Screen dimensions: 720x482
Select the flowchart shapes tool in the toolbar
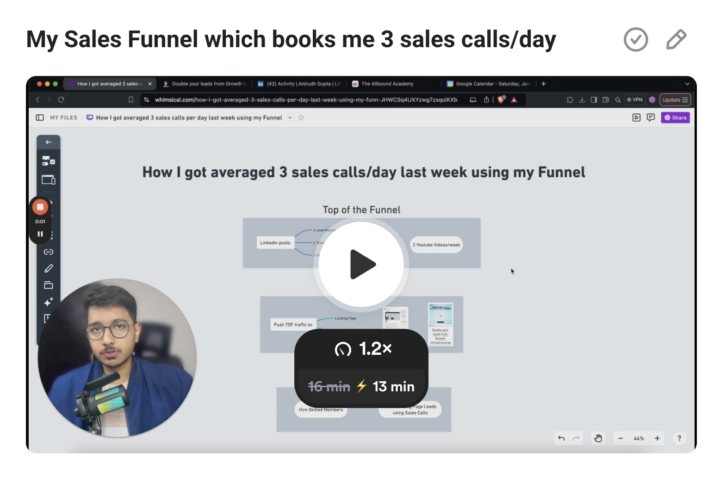pos(48,161)
